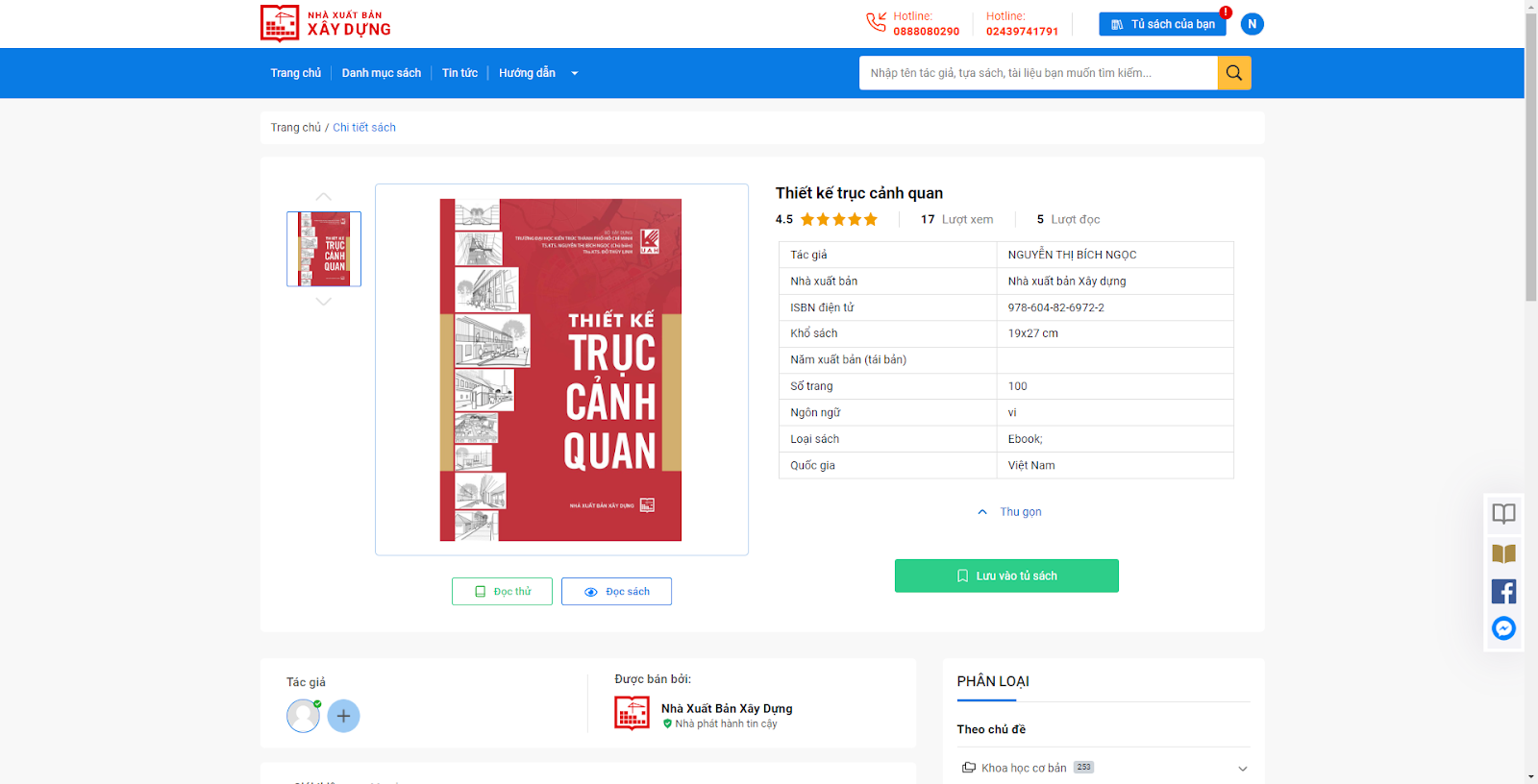Click the five-star rating stars
This screenshot has height=784, width=1538.
[x=839, y=219]
